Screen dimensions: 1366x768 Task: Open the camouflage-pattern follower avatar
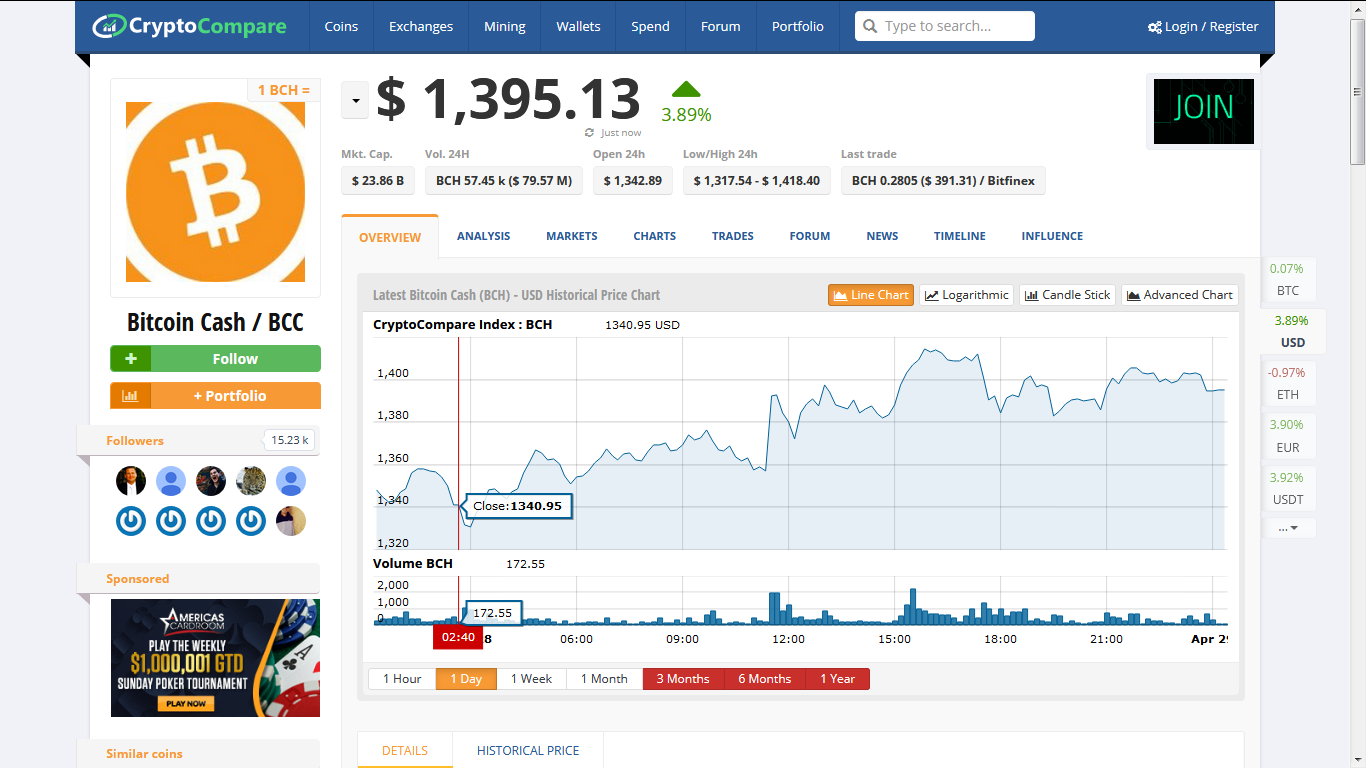[x=251, y=481]
